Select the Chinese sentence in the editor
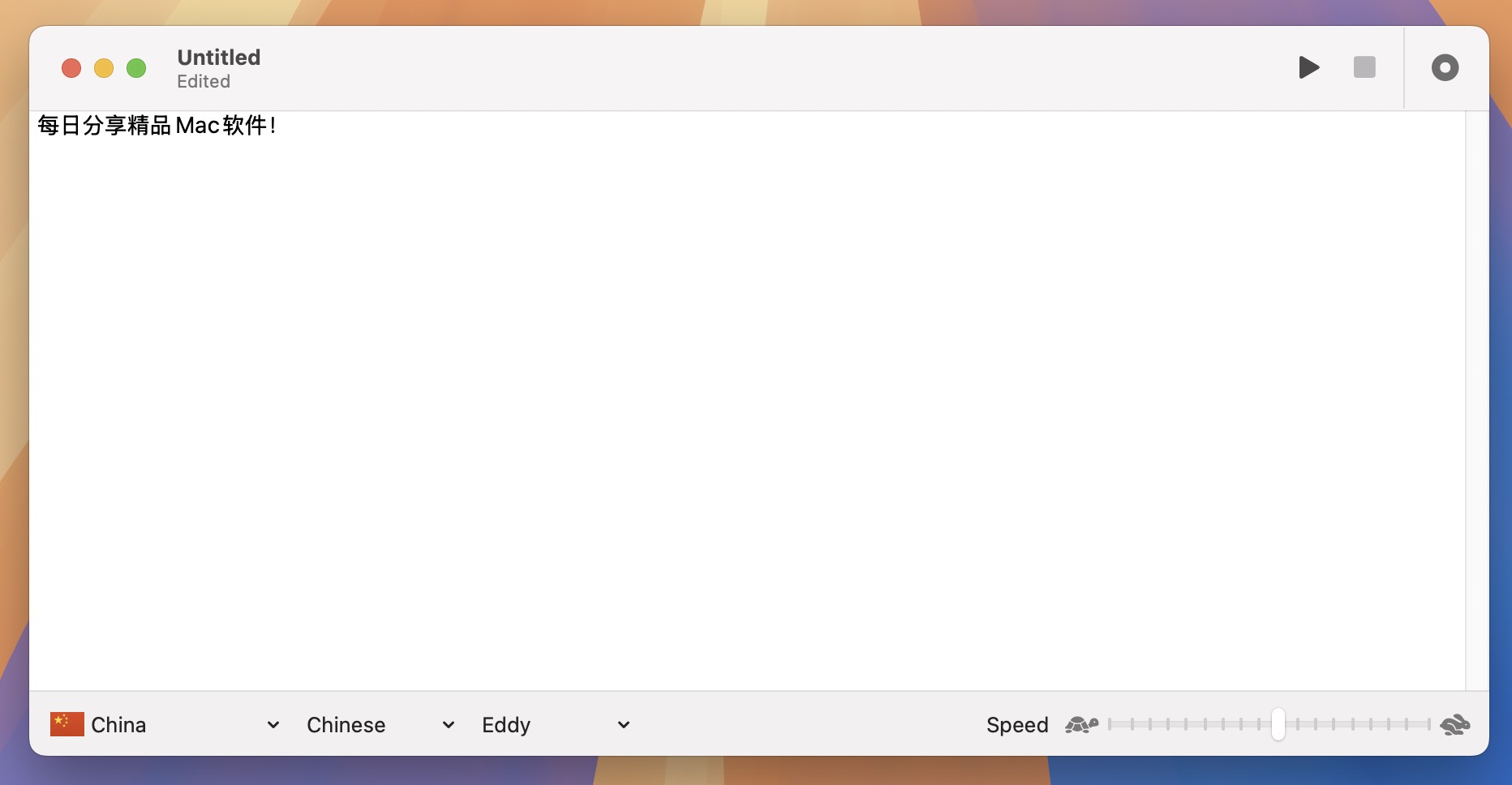 tap(157, 126)
